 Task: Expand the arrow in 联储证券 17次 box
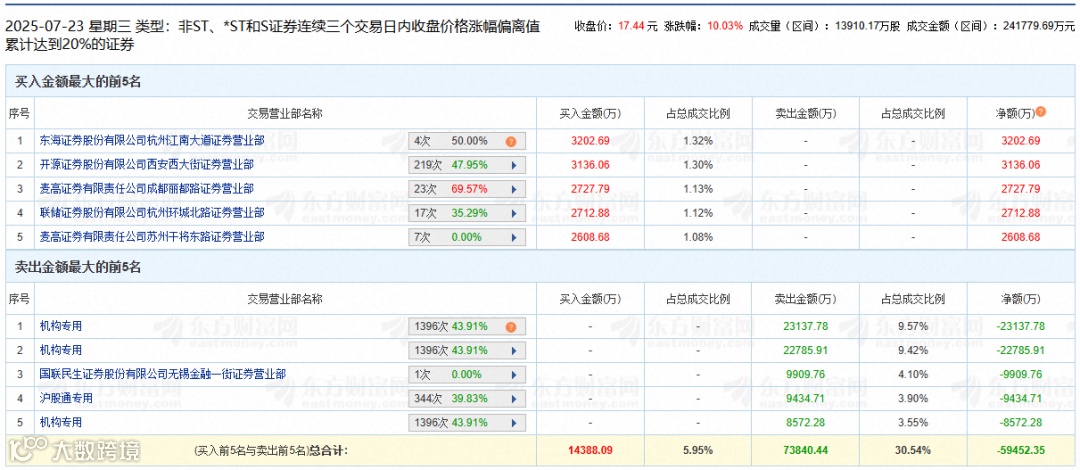pos(512,213)
